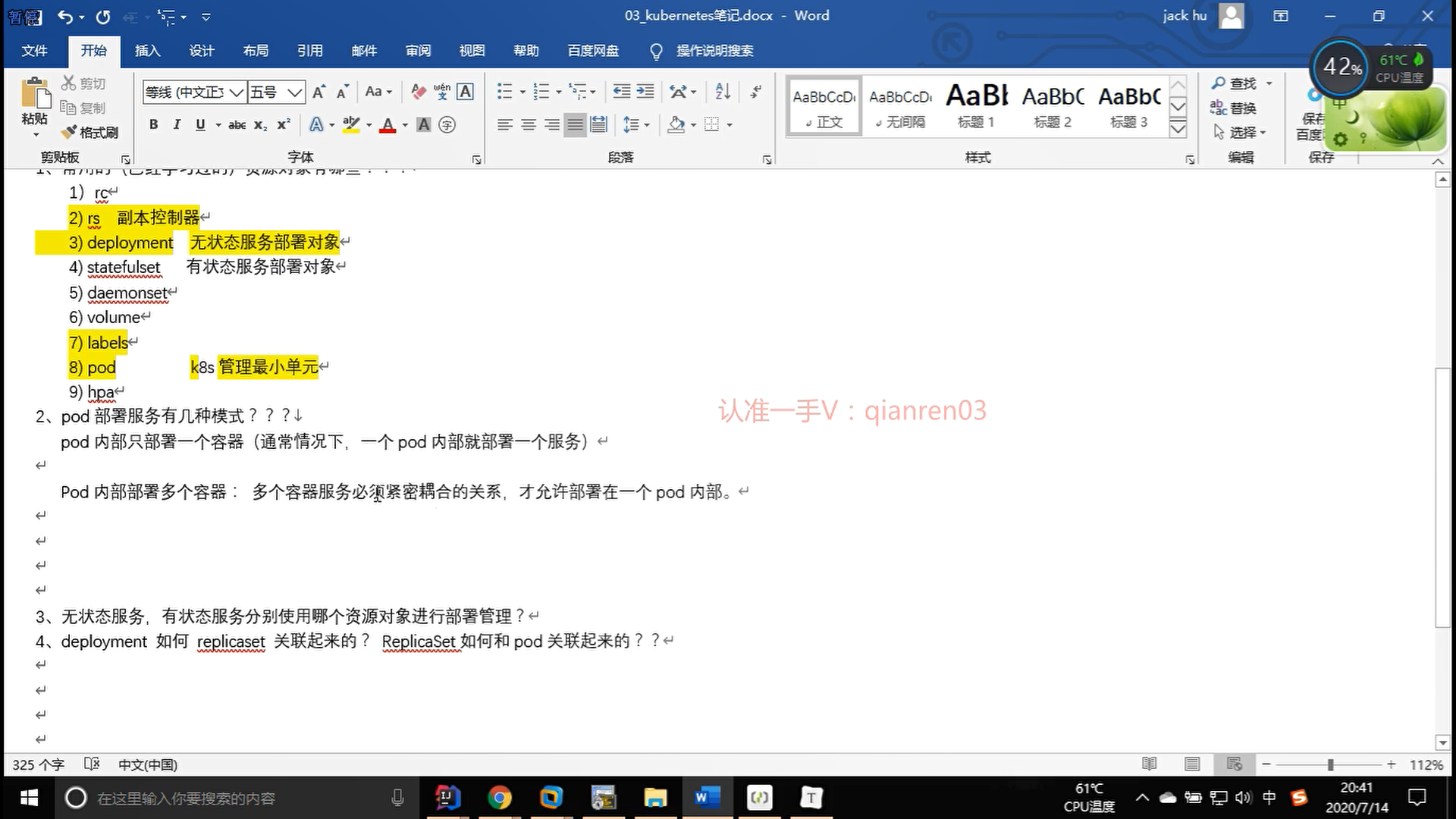Toggle italic formatting
This screenshot has height=819, width=1456.
click(177, 125)
